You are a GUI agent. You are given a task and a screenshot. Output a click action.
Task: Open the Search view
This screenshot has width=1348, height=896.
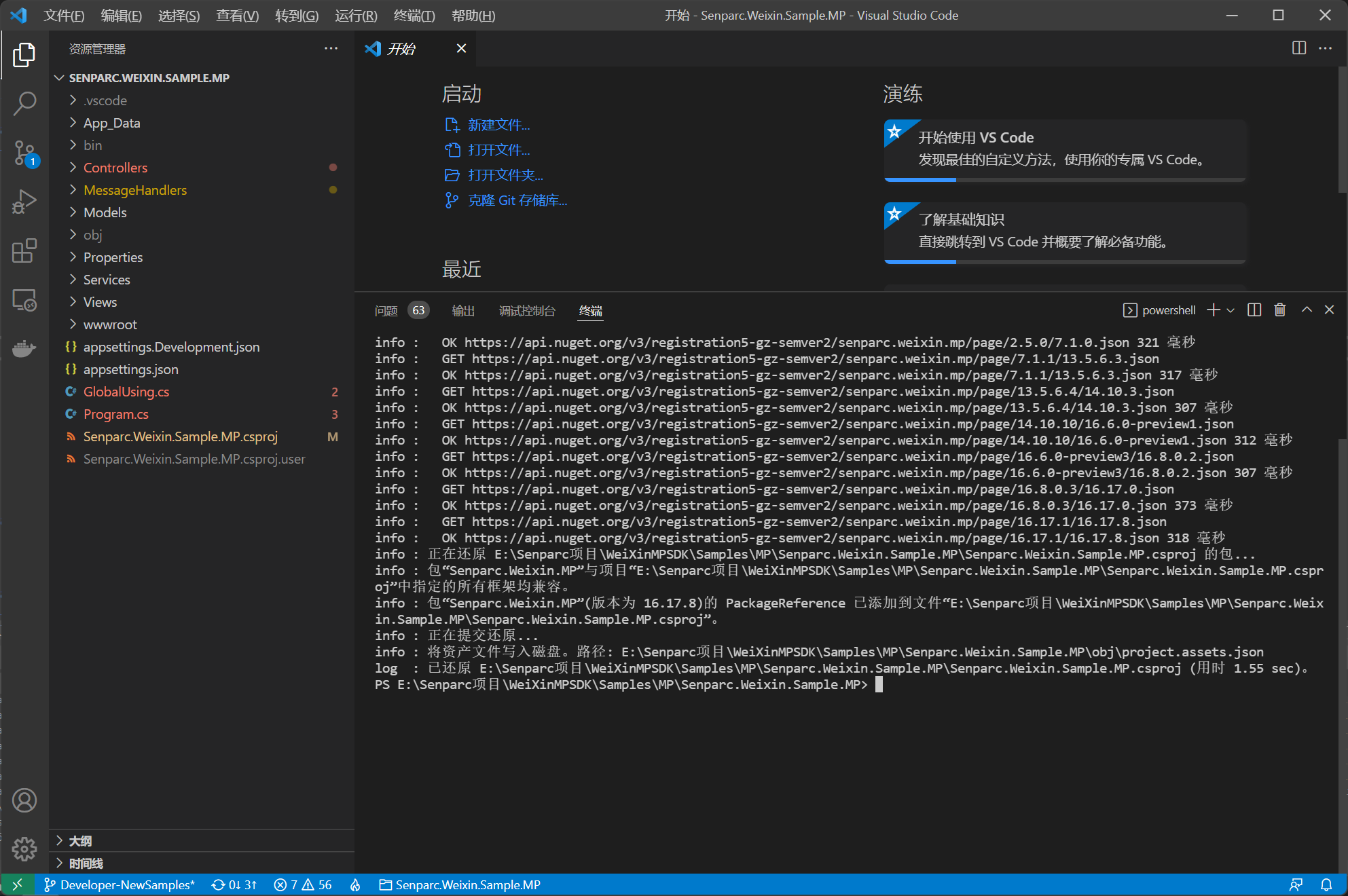pos(24,103)
